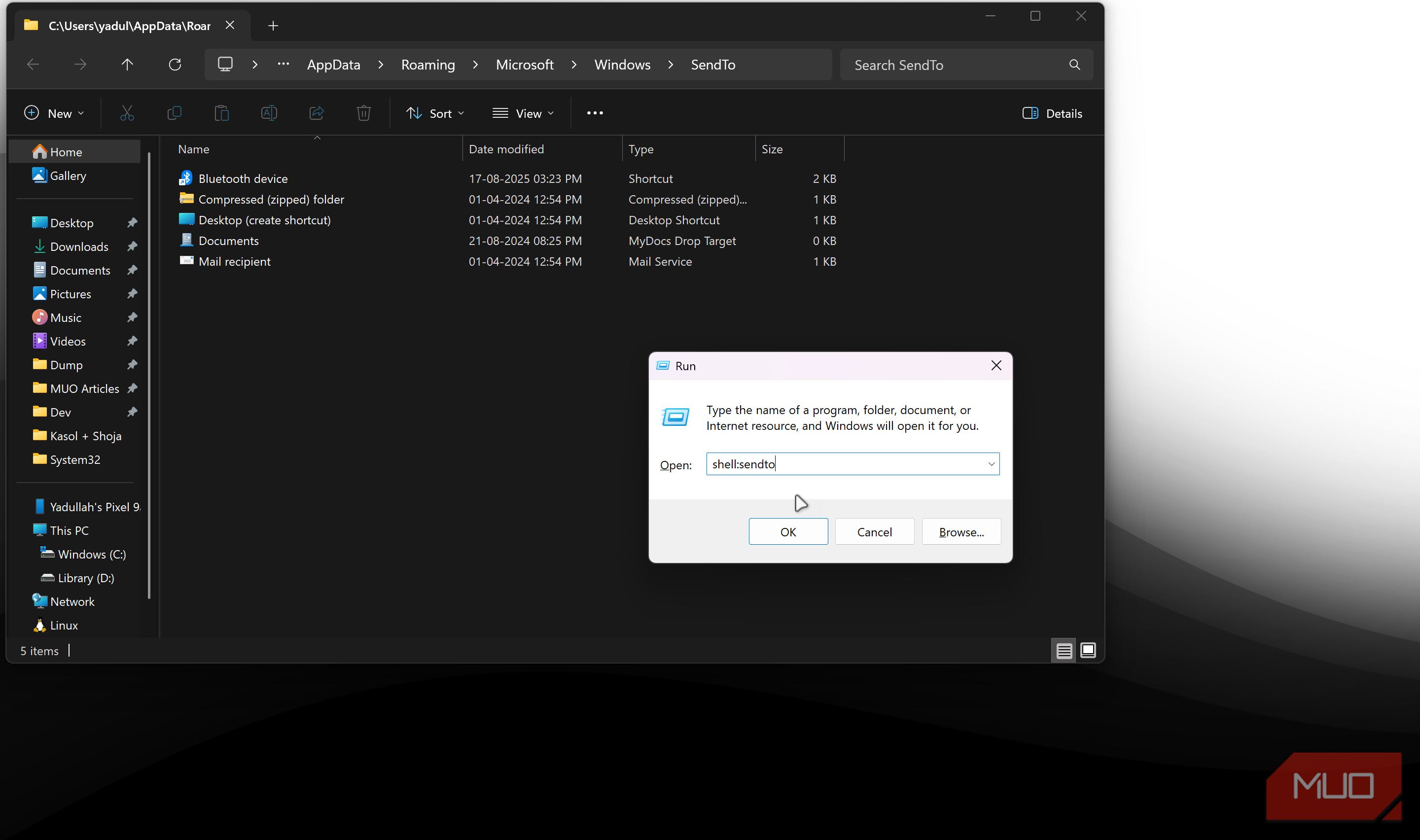Switch to large thumbnails layout
The width and height of the screenshot is (1420, 840).
coord(1087,650)
